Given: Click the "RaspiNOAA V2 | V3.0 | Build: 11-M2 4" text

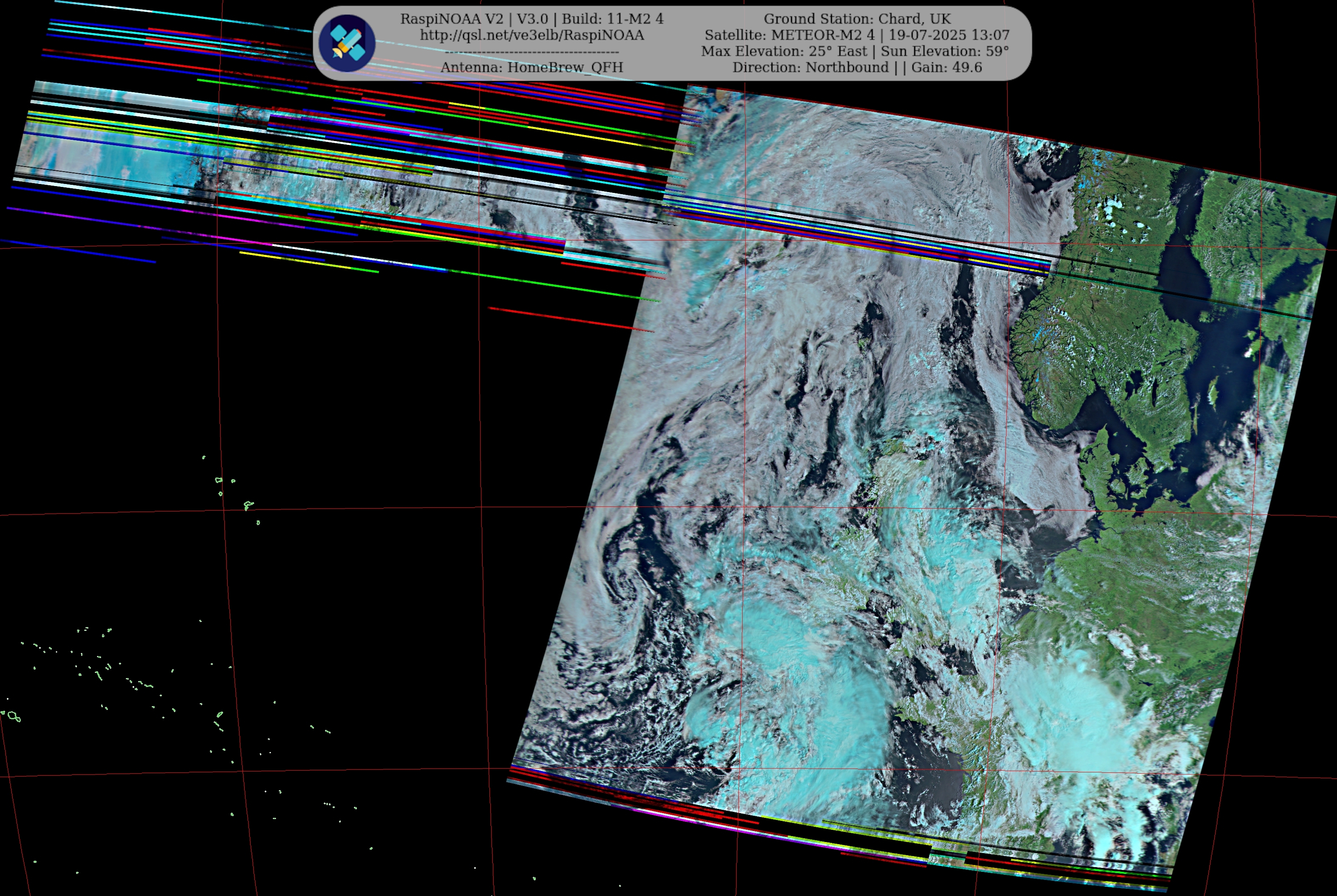Looking at the screenshot, I should point(532,19).
